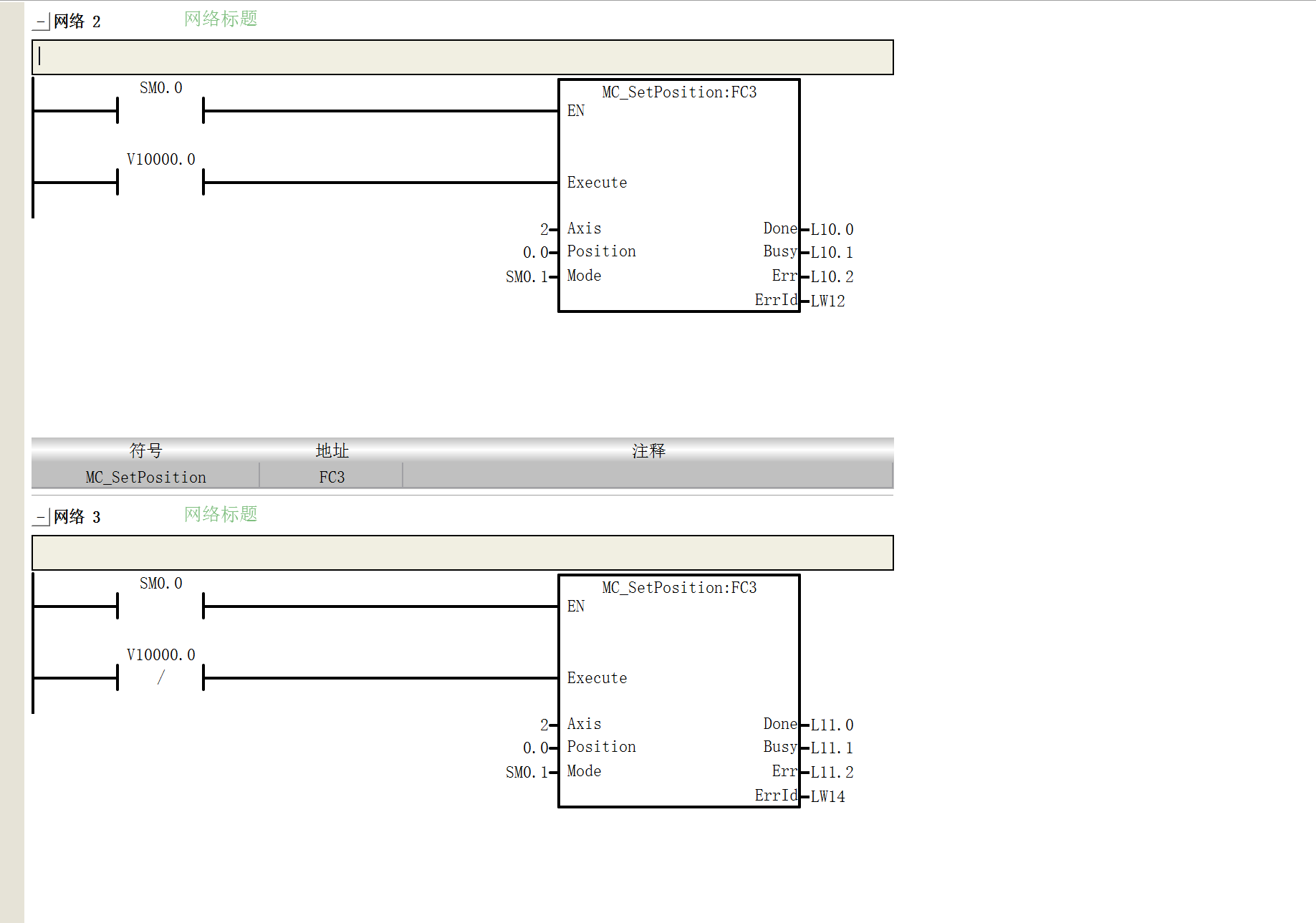Select Mode operand SM0.1 in network 3
The image size is (1316, 923).
(x=527, y=773)
